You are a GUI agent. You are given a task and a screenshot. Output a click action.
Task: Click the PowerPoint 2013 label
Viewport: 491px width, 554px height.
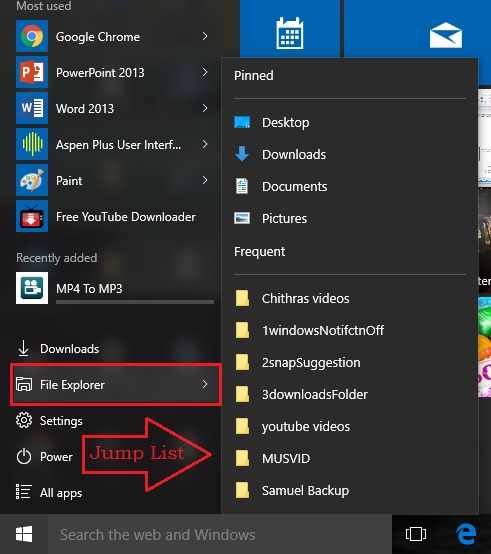[x=100, y=73]
